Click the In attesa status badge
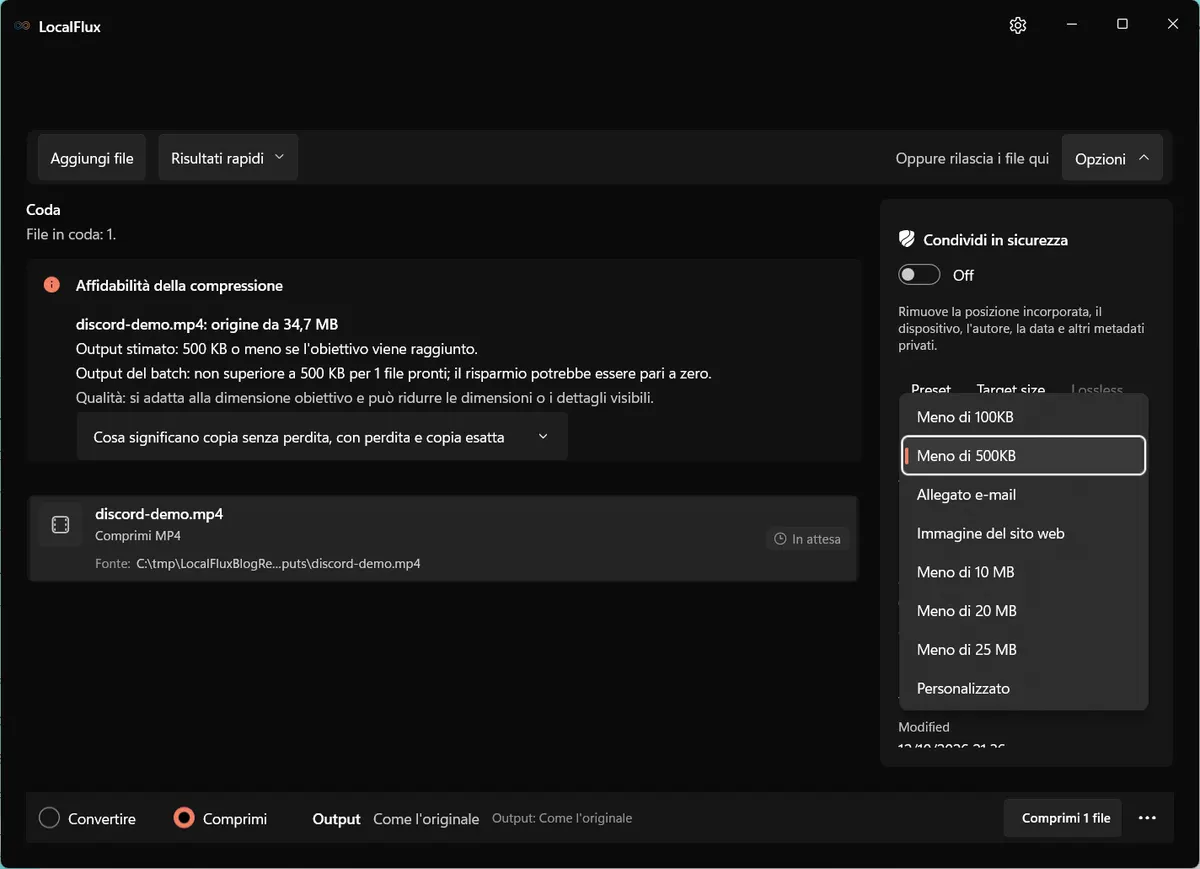The image size is (1200, 869). point(808,539)
